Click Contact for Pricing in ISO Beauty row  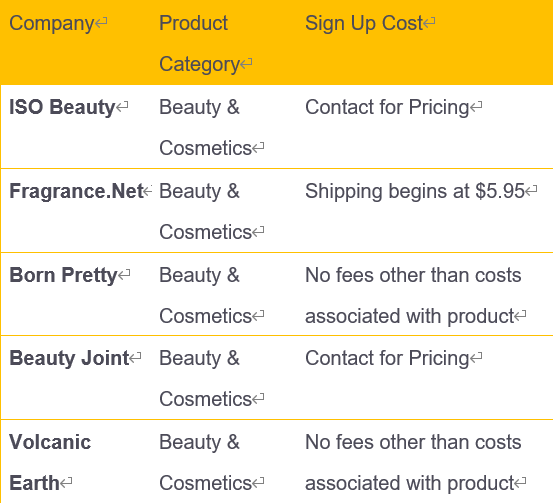387,107
